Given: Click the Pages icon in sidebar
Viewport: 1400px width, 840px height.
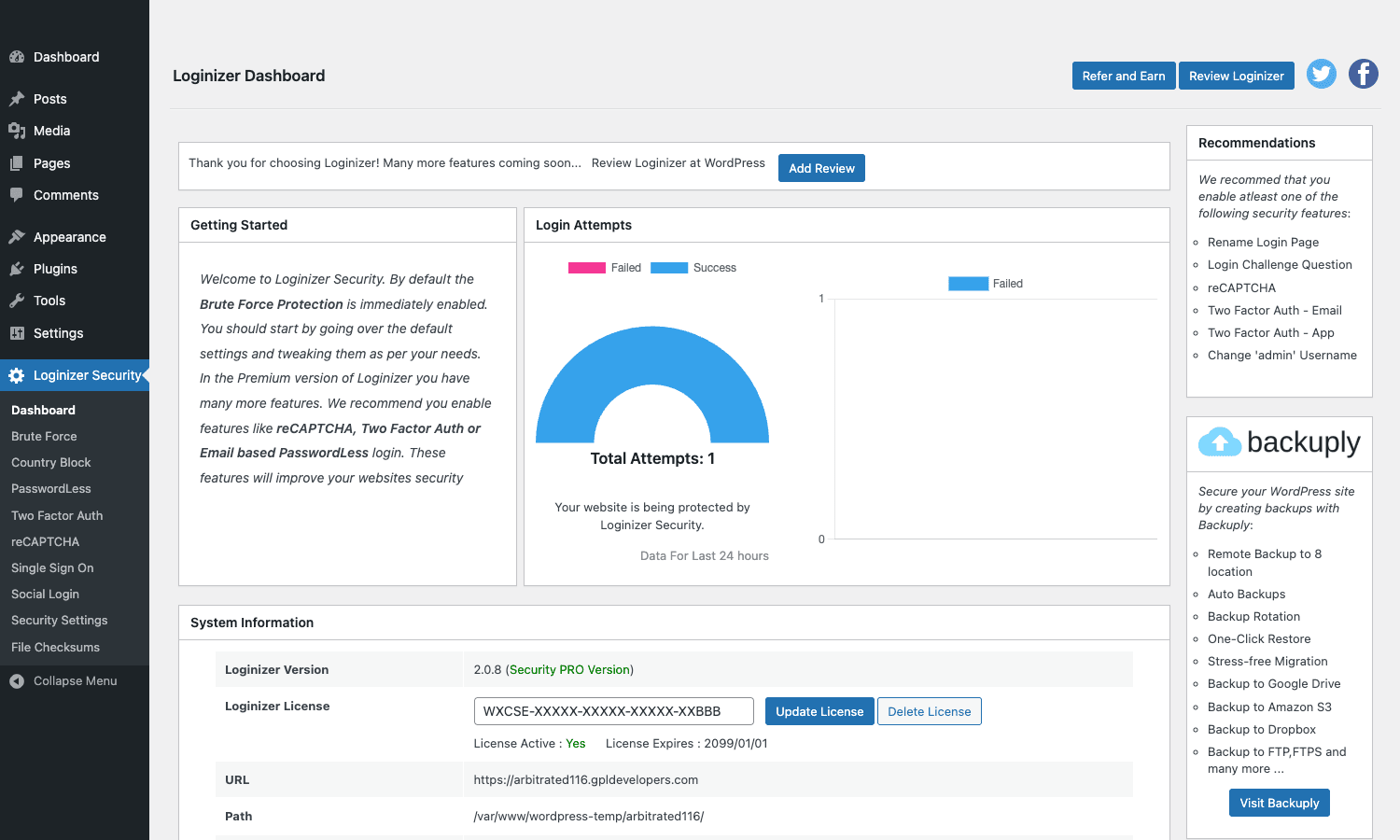Looking at the screenshot, I should tap(17, 163).
